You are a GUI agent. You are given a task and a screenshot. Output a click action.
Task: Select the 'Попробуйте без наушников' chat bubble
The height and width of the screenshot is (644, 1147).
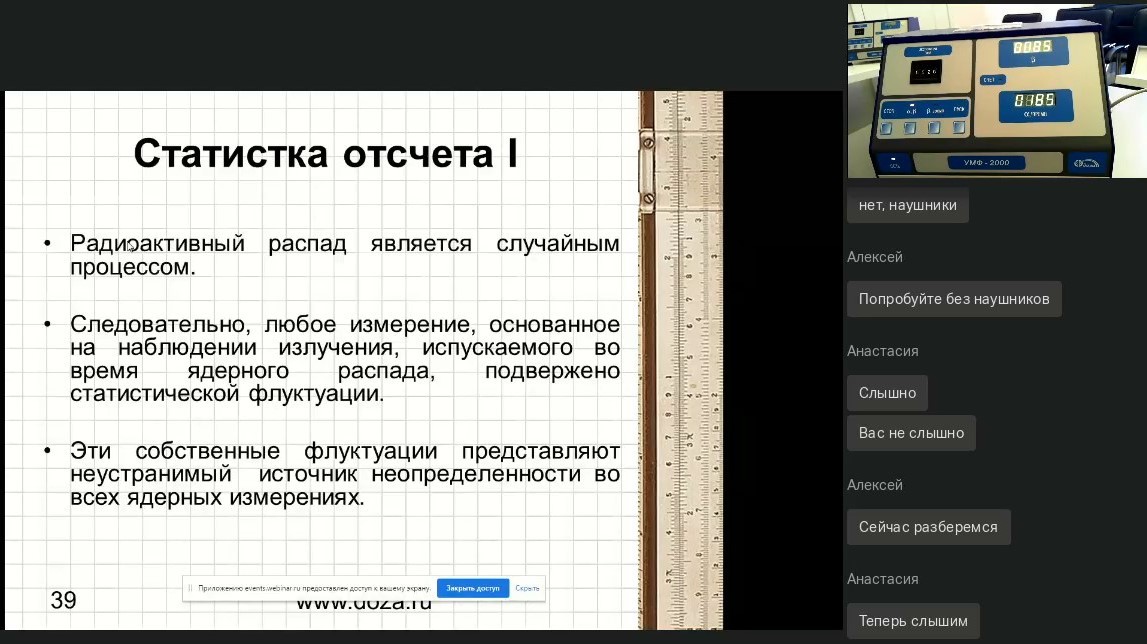click(953, 299)
